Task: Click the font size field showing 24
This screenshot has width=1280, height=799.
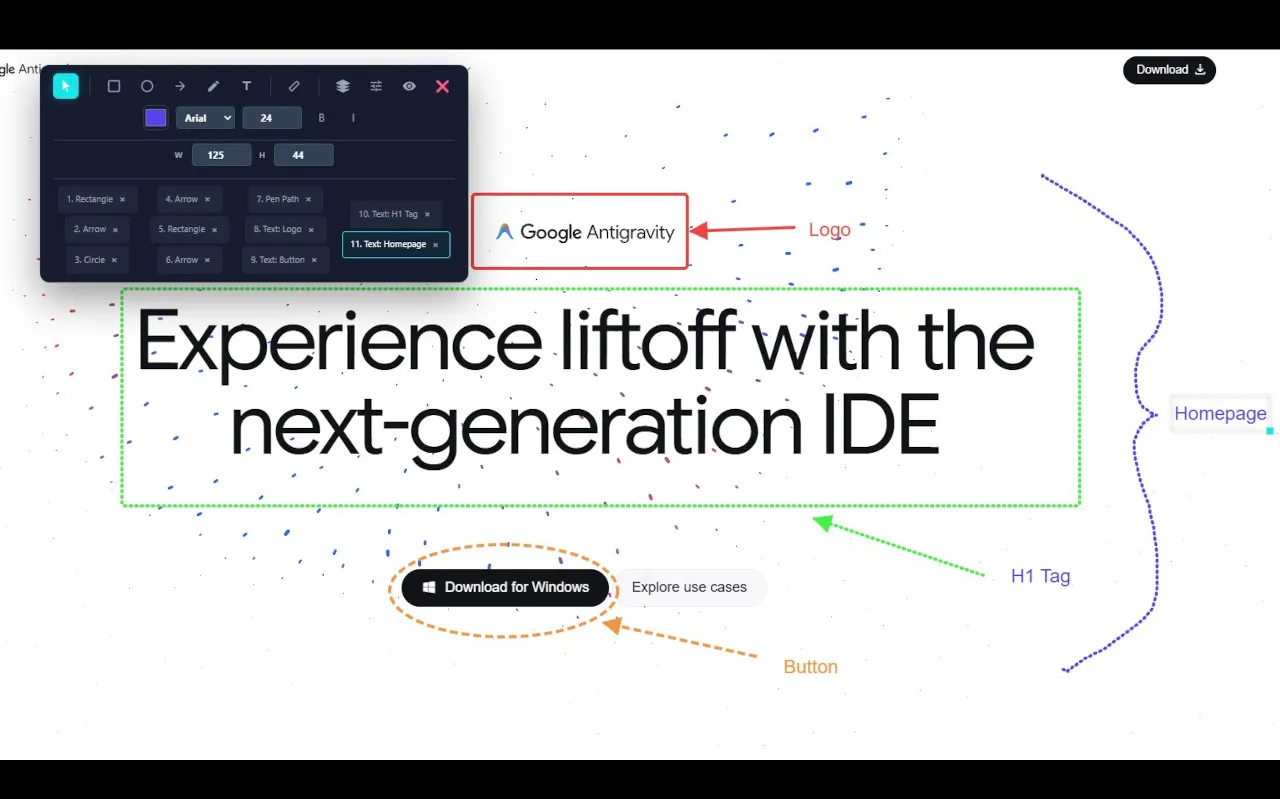Action: tap(271, 118)
